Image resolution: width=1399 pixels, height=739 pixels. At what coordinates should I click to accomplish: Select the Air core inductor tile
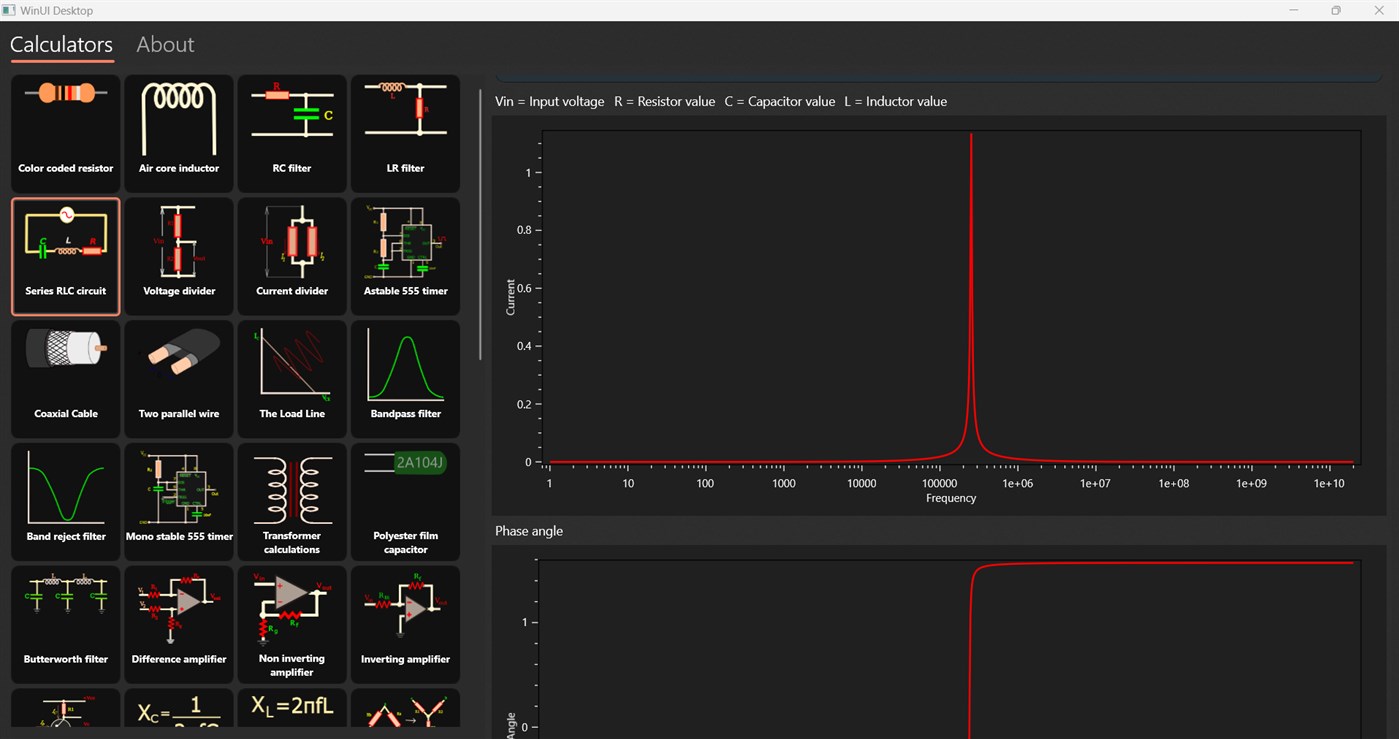(178, 133)
